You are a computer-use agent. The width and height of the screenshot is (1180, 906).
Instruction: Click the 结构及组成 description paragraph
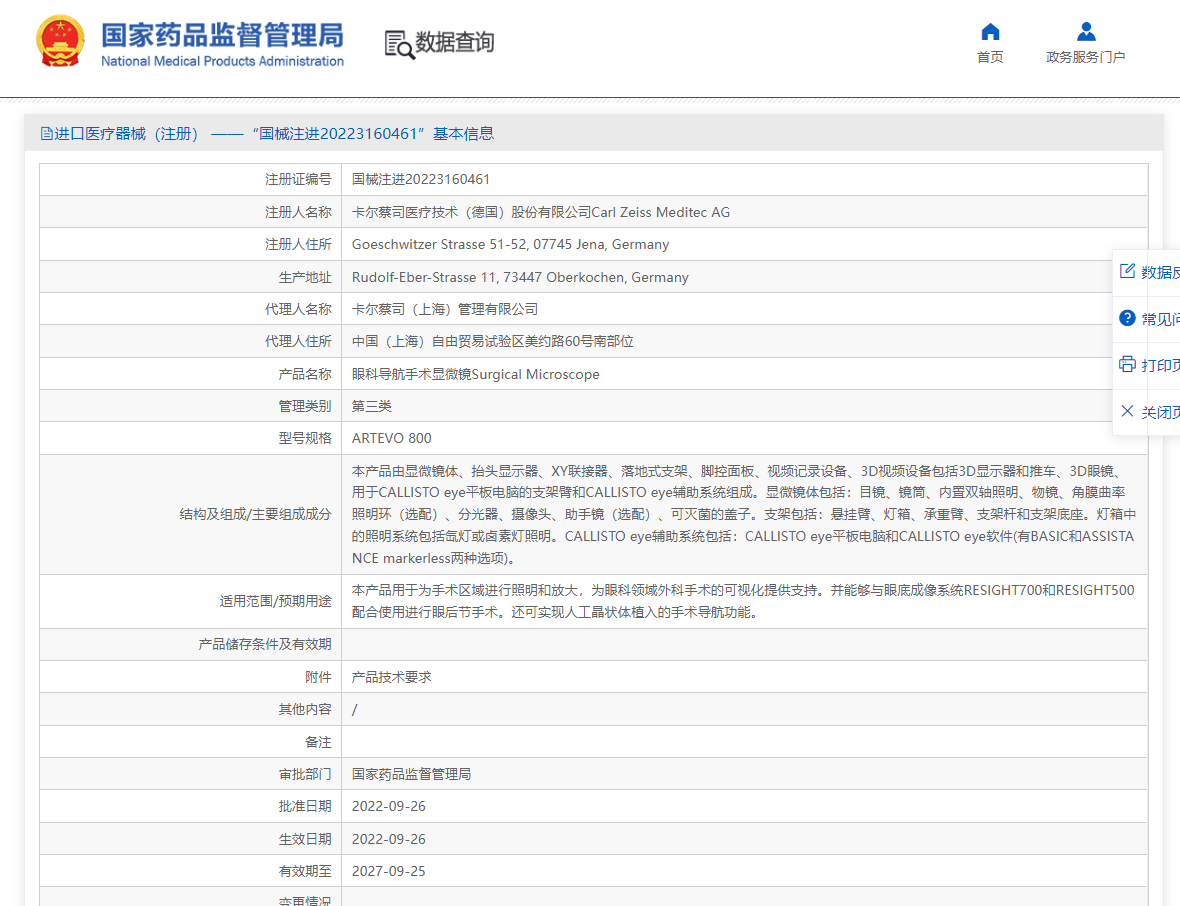click(x=744, y=515)
